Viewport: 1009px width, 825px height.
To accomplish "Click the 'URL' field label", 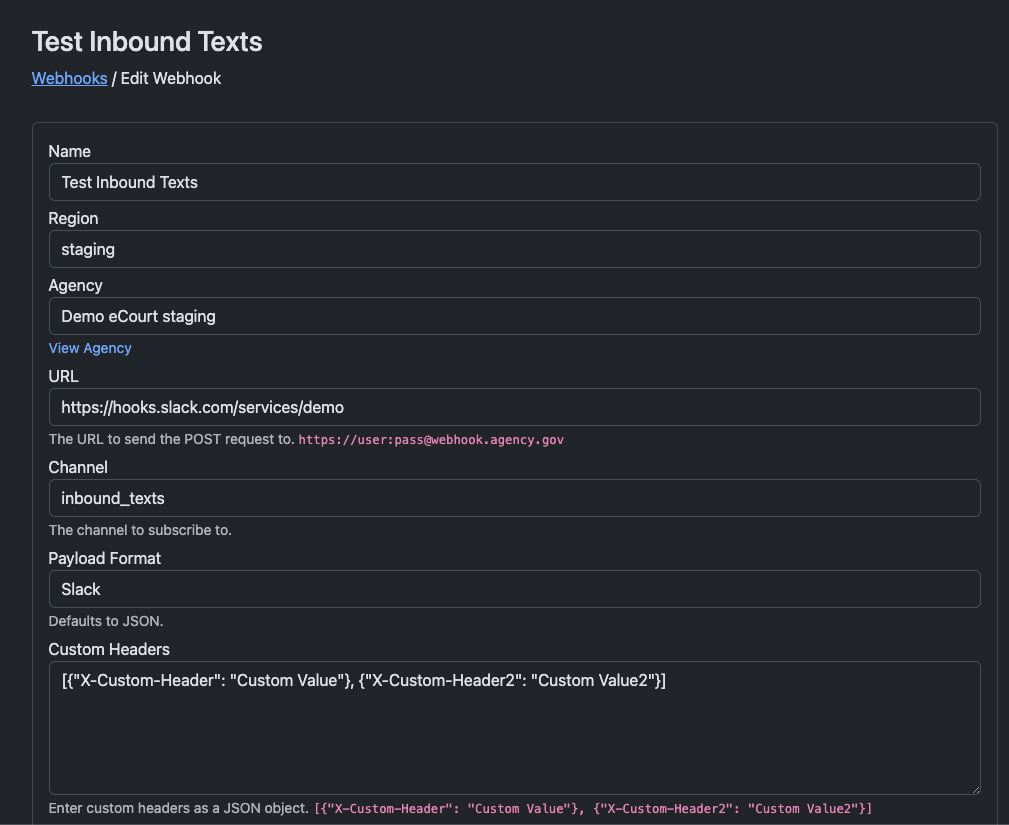I will point(64,376).
